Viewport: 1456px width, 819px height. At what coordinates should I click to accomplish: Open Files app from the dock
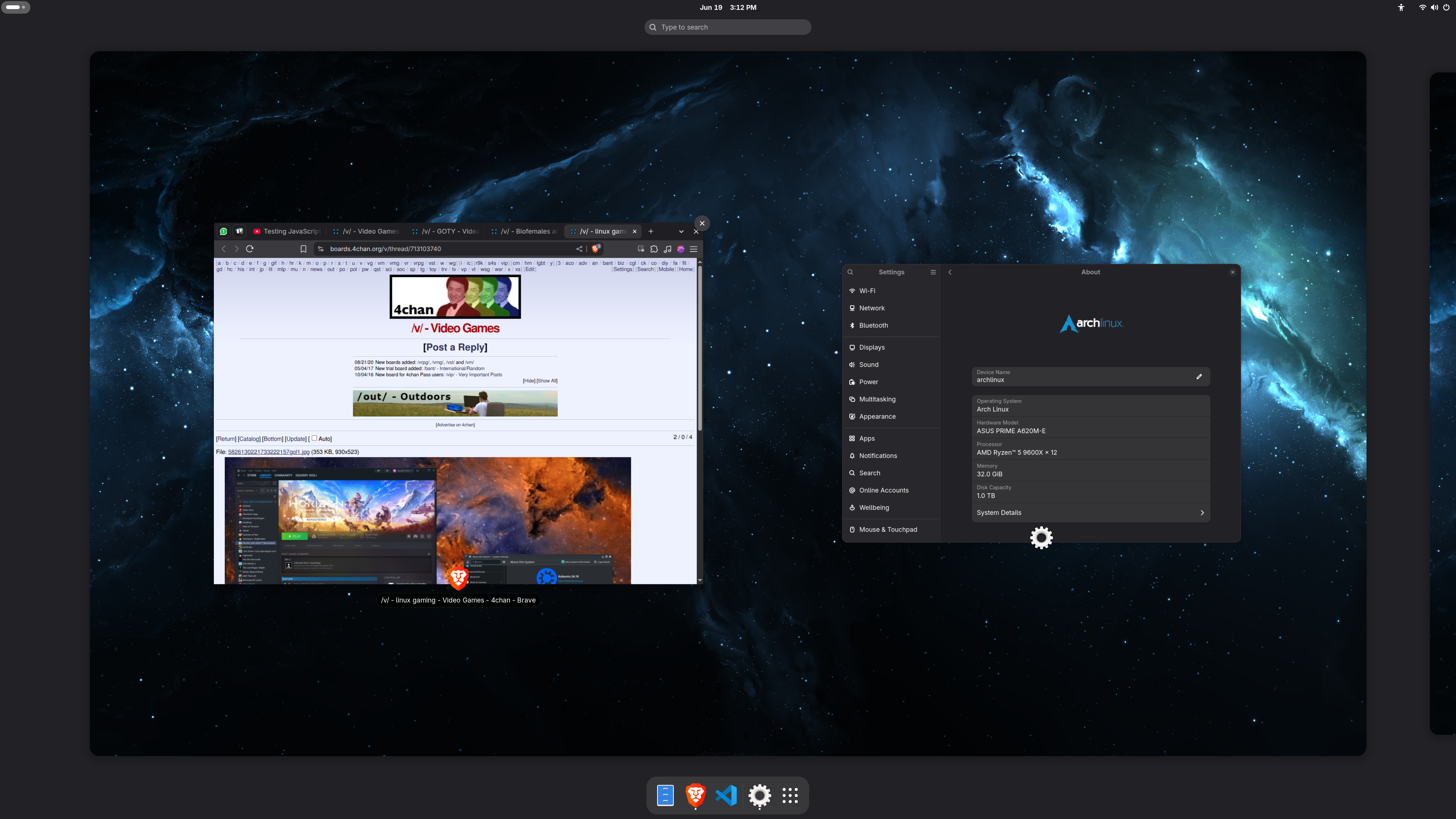(x=665, y=795)
